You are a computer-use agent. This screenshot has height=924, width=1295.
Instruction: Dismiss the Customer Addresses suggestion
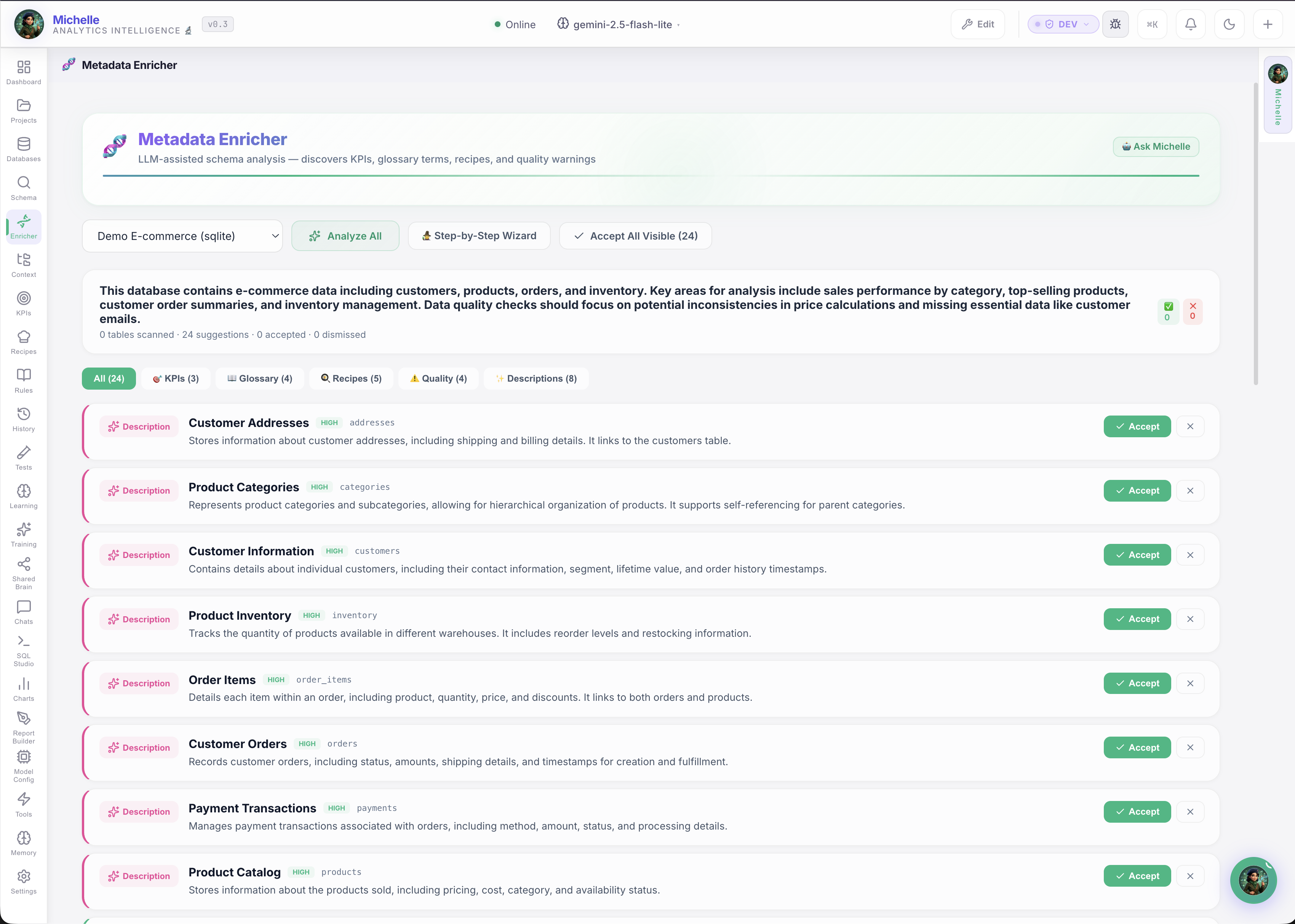click(1191, 426)
